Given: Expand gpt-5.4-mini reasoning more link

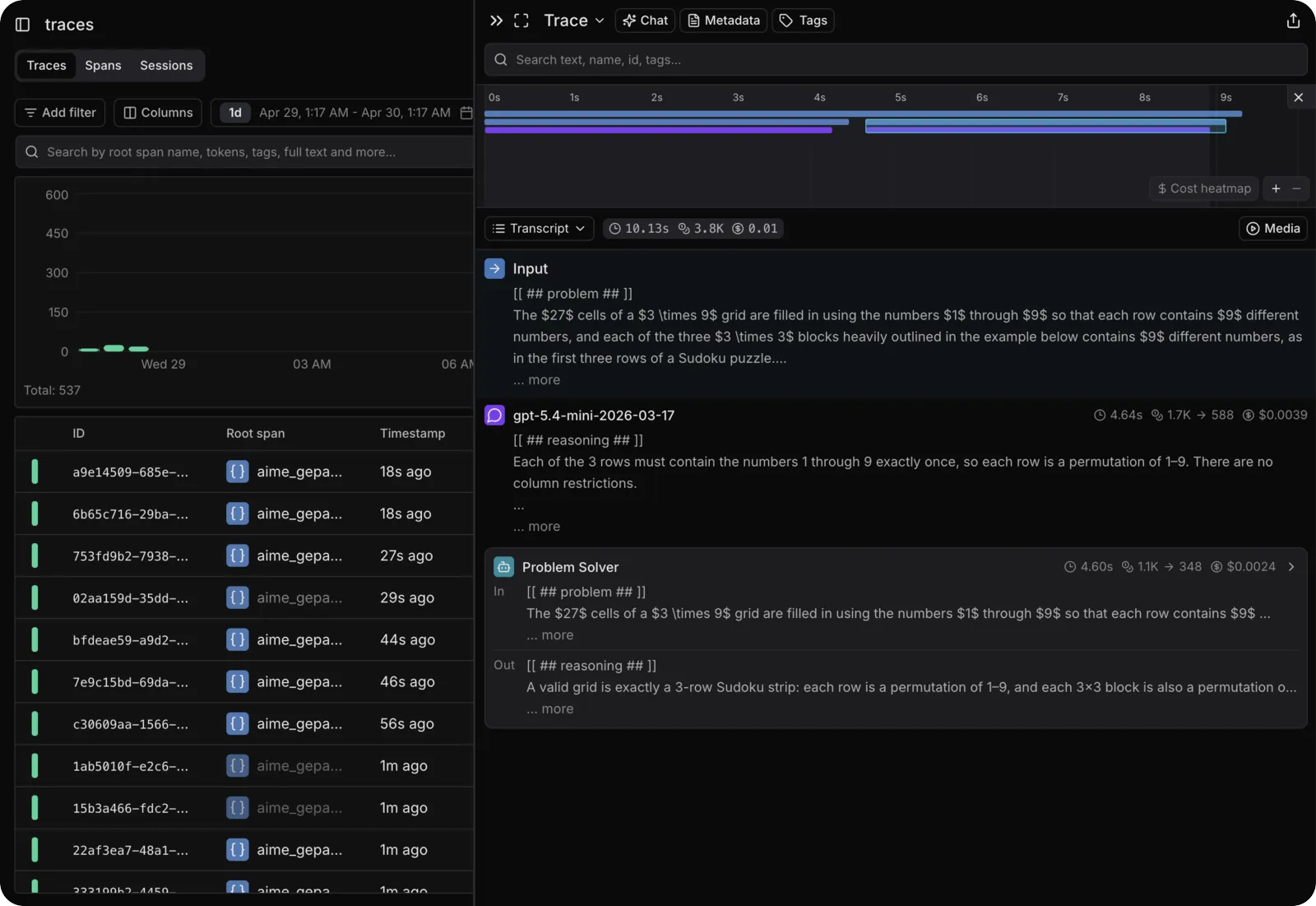Looking at the screenshot, I should pos(536,527).
